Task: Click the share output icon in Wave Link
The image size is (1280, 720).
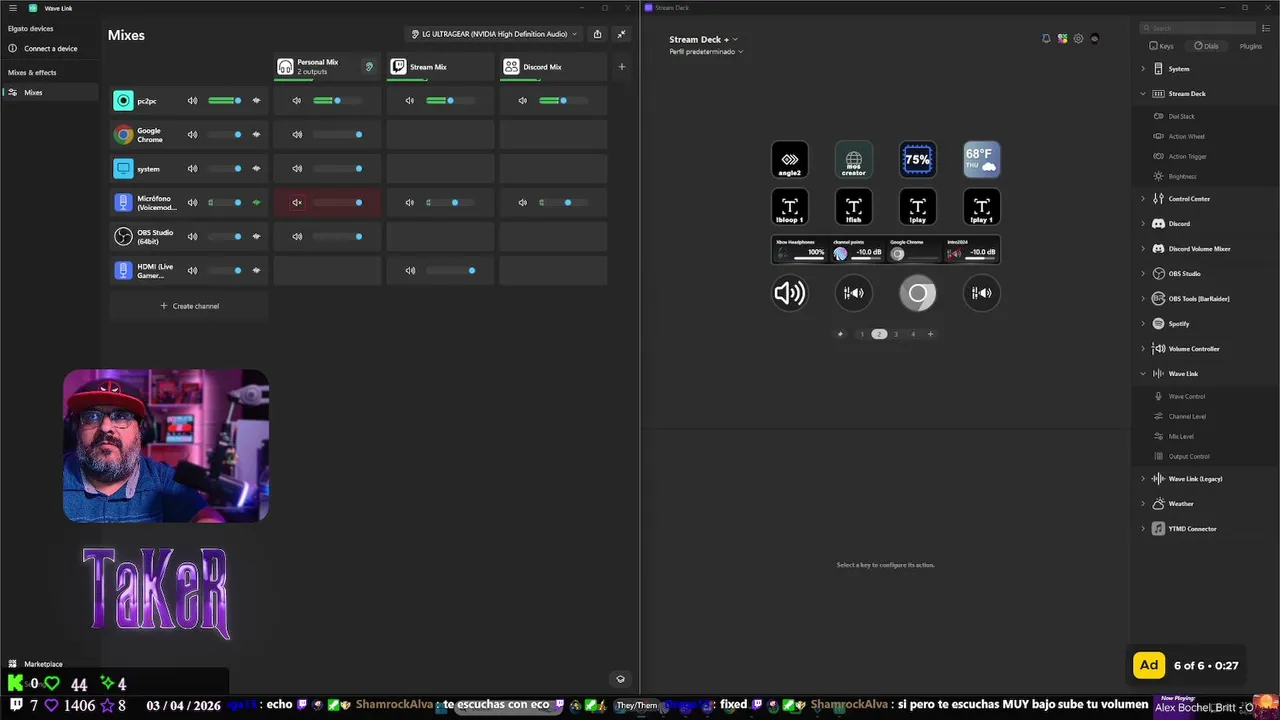Action: [x=597, y=34]
